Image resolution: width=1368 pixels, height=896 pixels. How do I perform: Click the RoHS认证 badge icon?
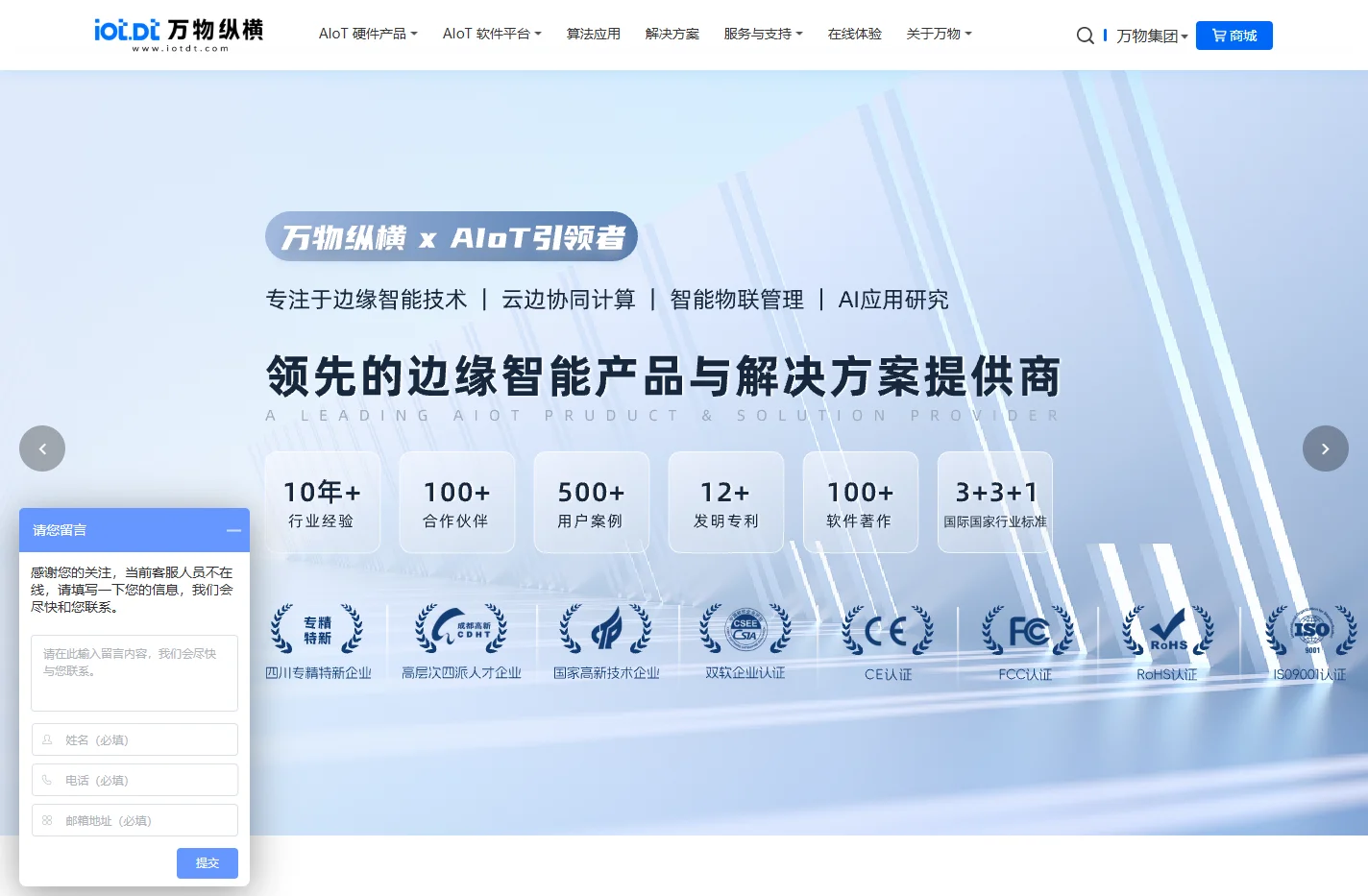coord(1168,631)
